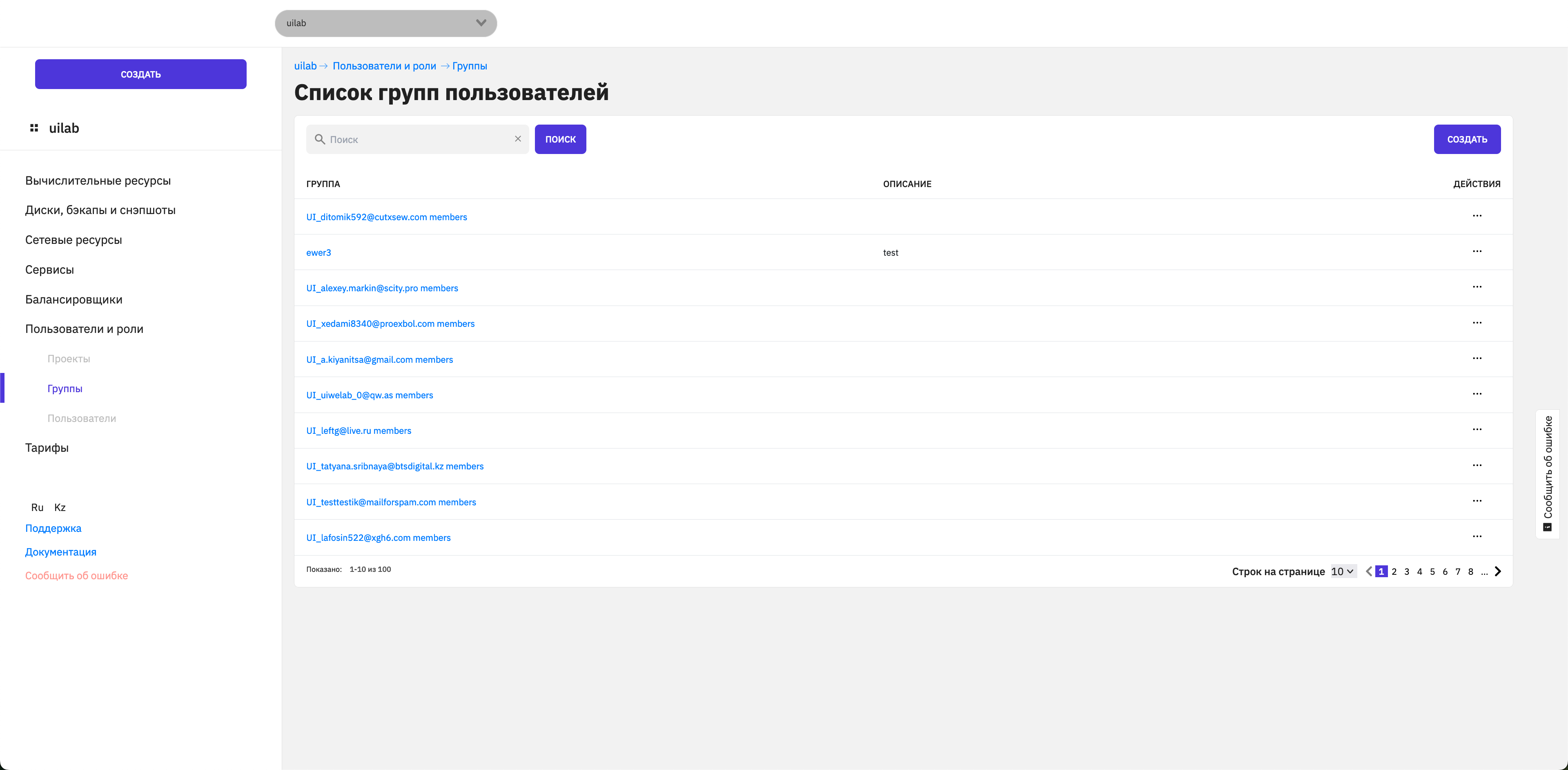Open actions menu for UI_ditomik592@cutxsew.com members
This screenshot has width=1568, height=770.
point(1477,216)
